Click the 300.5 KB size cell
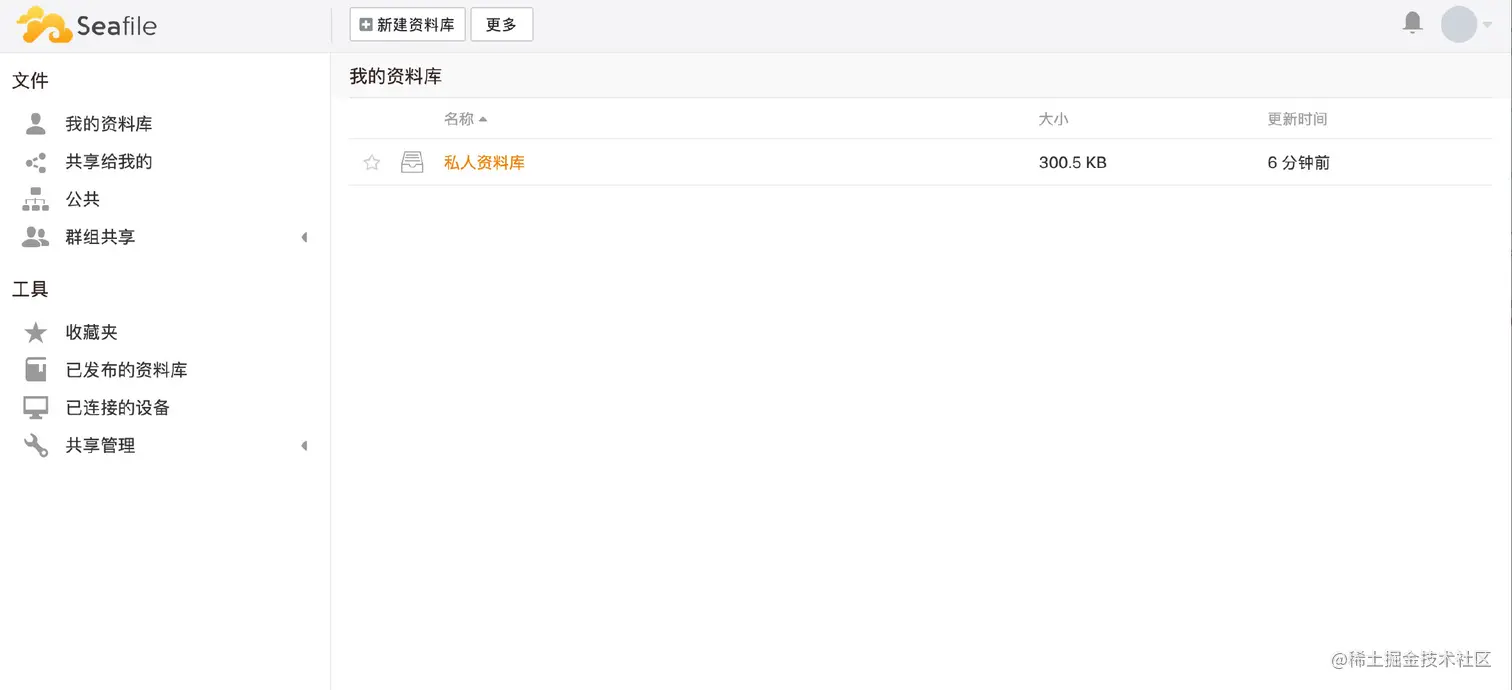This screenshot has width=1512, height=690. [1073, 163]
